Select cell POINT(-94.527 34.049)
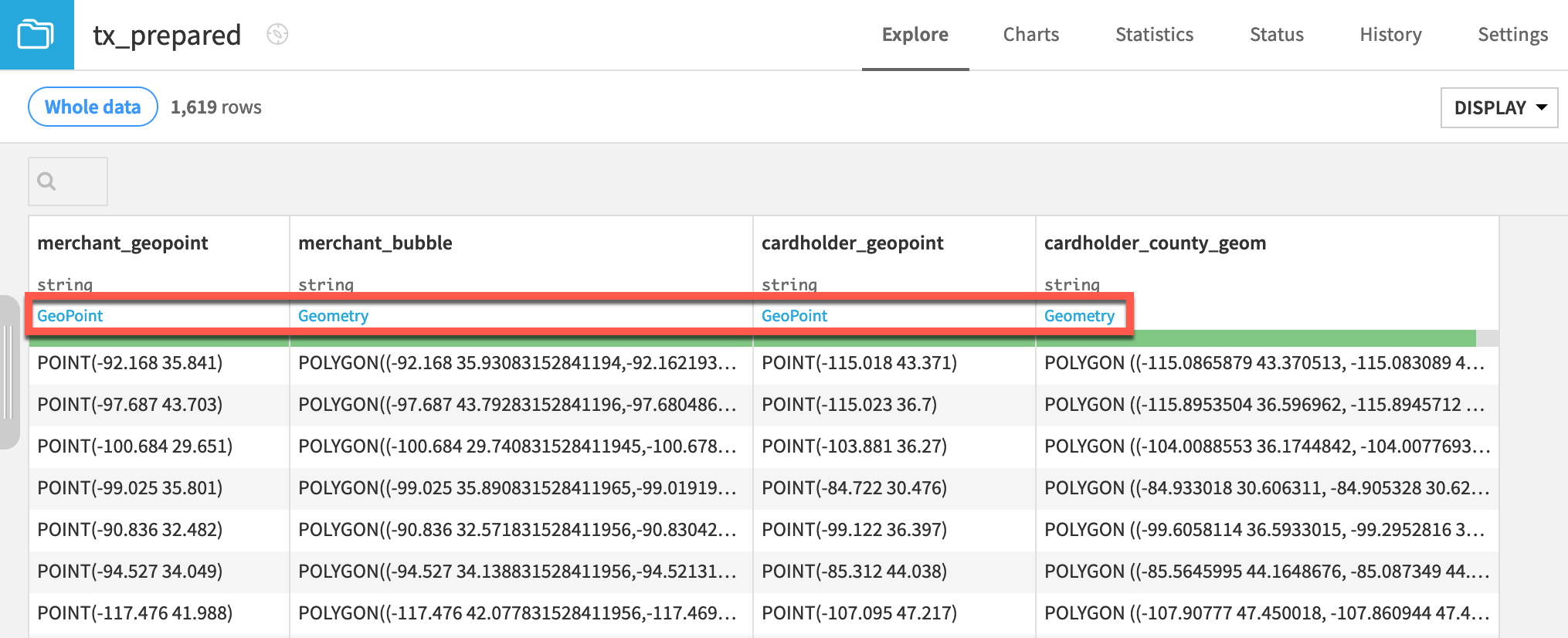1568x638 pixels. pos(159,572)
